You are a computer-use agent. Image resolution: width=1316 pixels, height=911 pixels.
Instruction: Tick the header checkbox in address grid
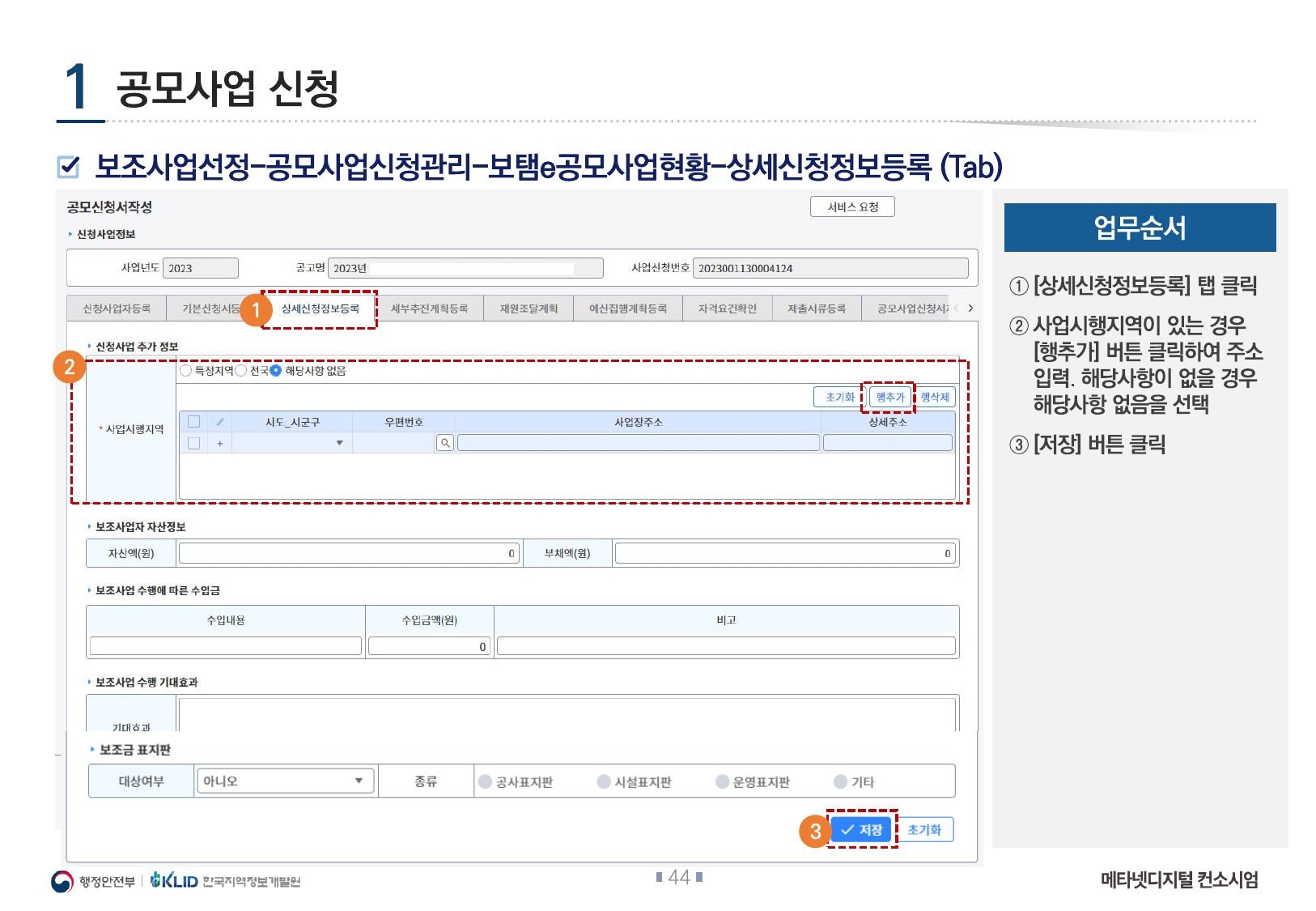coord(193,422)
